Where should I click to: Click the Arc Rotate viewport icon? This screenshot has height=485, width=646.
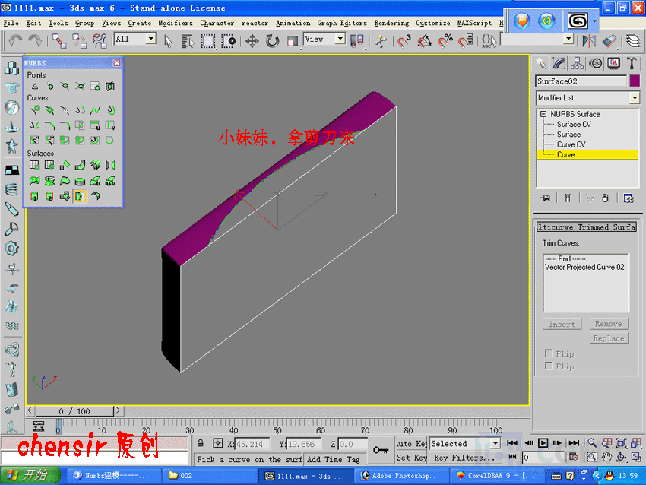click(621, 457)
